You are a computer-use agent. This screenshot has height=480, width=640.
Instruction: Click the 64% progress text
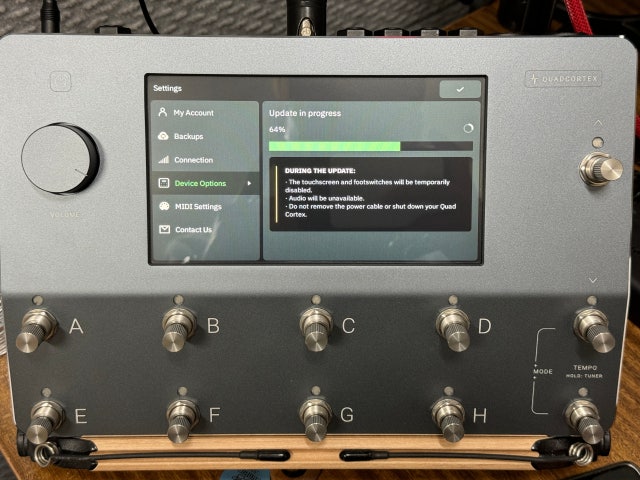(x=277, y=129)
